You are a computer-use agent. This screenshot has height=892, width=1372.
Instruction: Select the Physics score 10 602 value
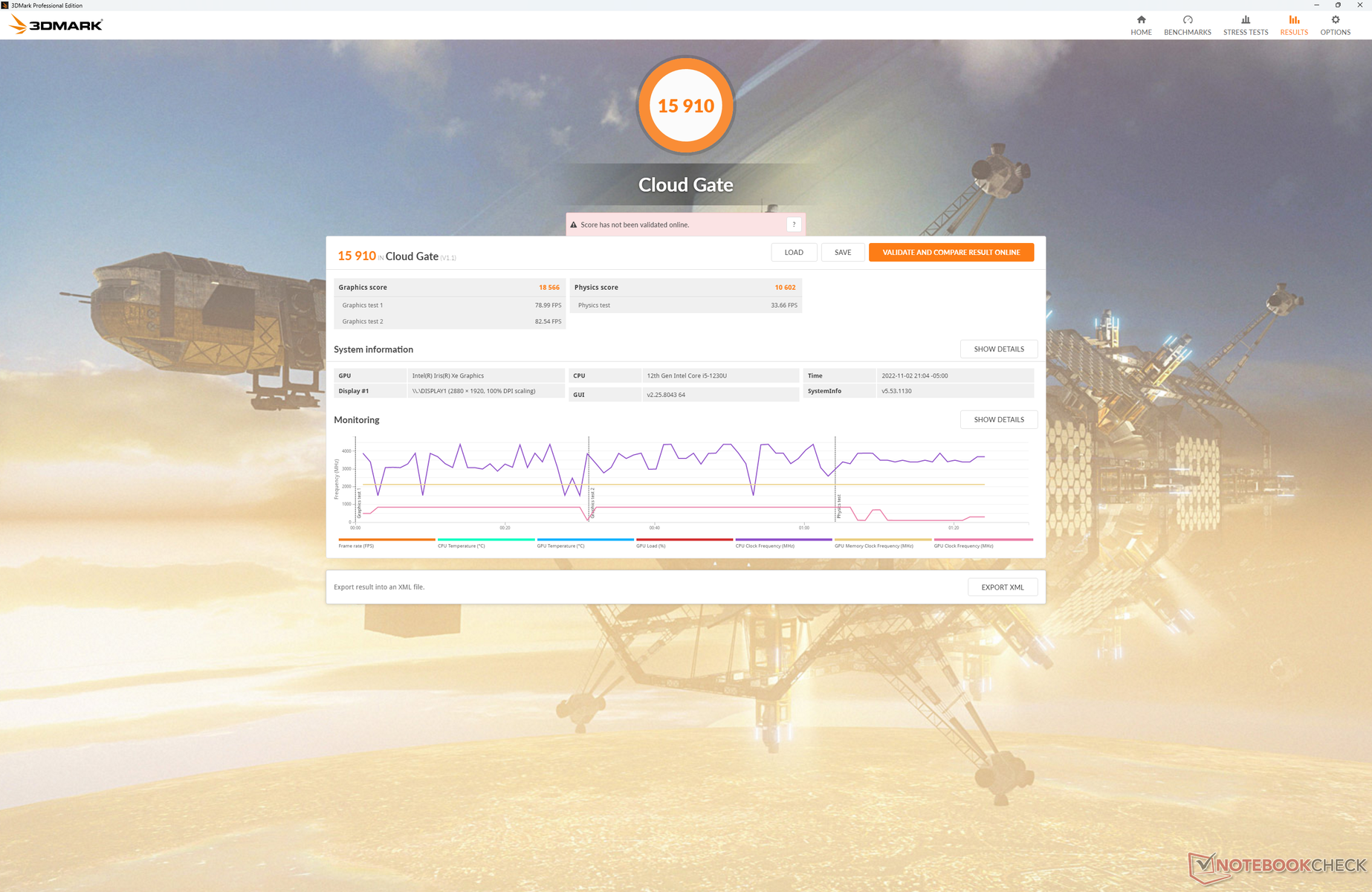785,287
